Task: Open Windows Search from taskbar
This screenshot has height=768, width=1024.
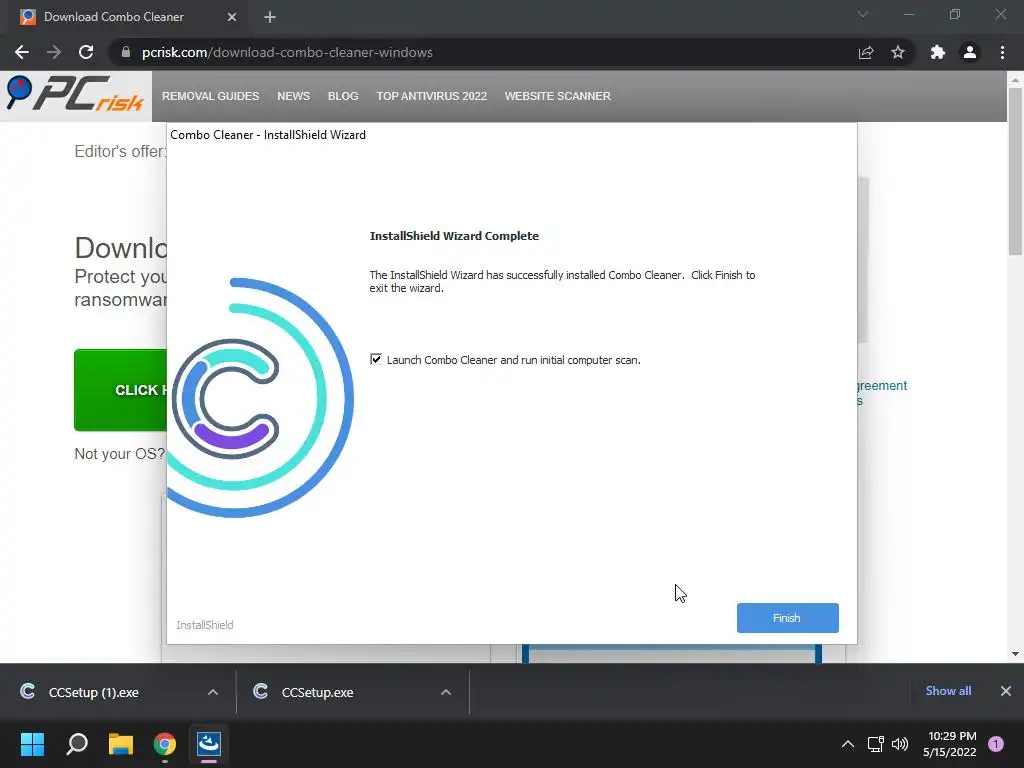Action: click(77, 744)
